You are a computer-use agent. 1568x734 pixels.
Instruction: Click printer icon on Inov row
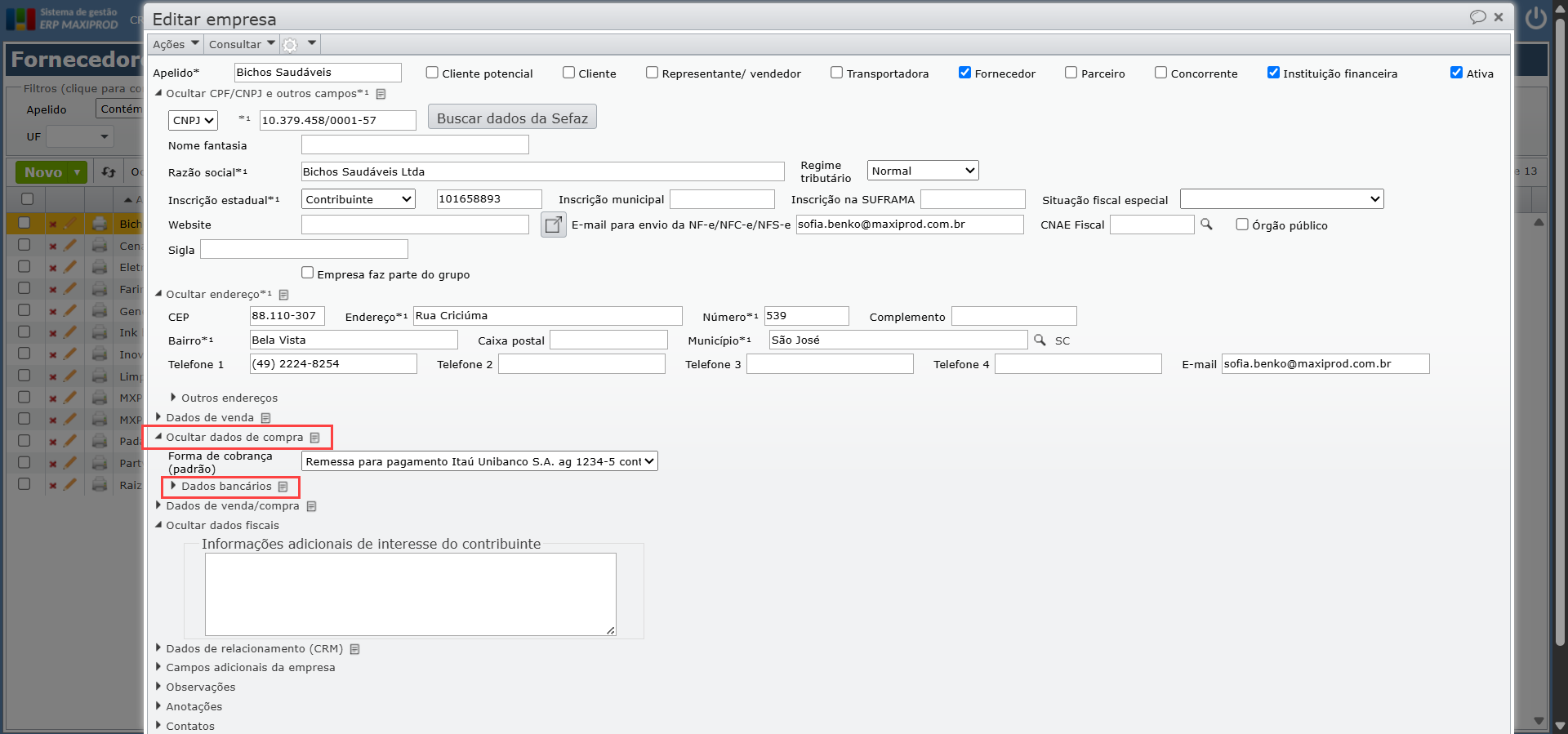pos(100,354)
